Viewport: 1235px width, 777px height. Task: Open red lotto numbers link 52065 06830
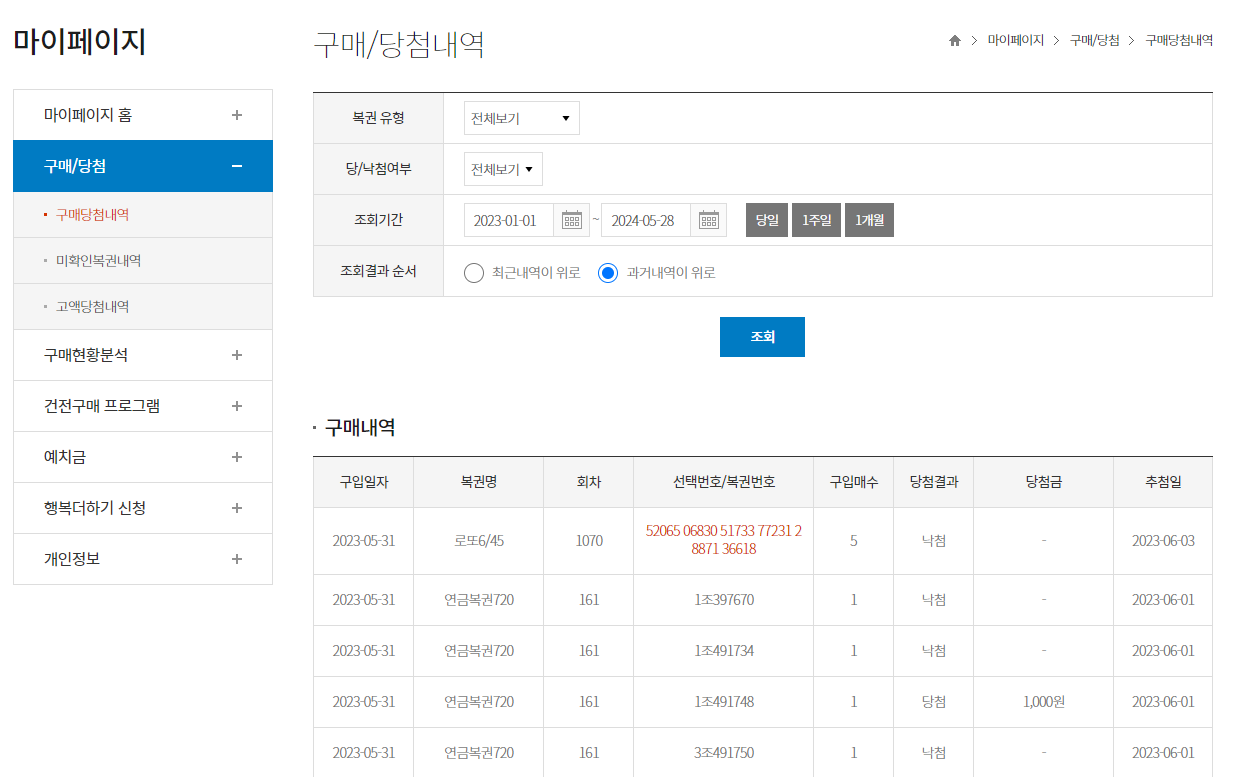(724, 540)
